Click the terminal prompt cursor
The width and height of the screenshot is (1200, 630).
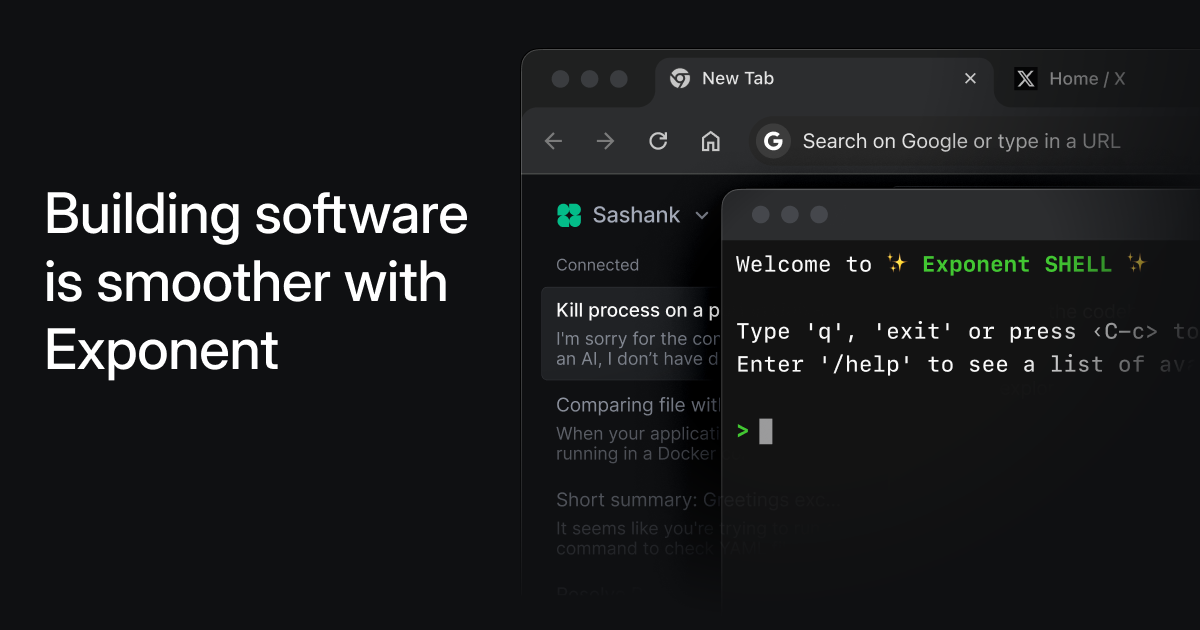pos(766,431)
